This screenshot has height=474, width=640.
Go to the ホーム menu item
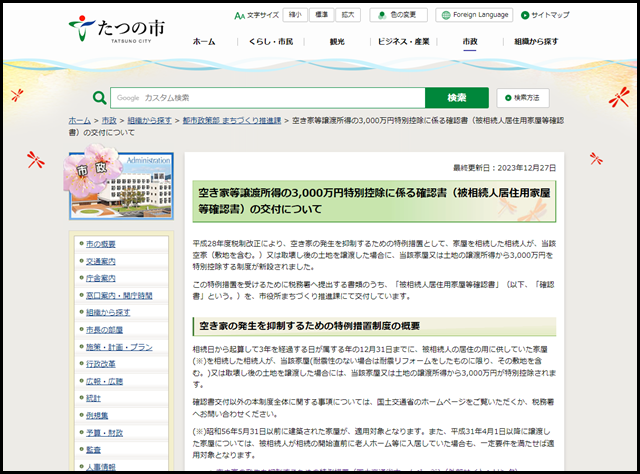click(204, 41)
